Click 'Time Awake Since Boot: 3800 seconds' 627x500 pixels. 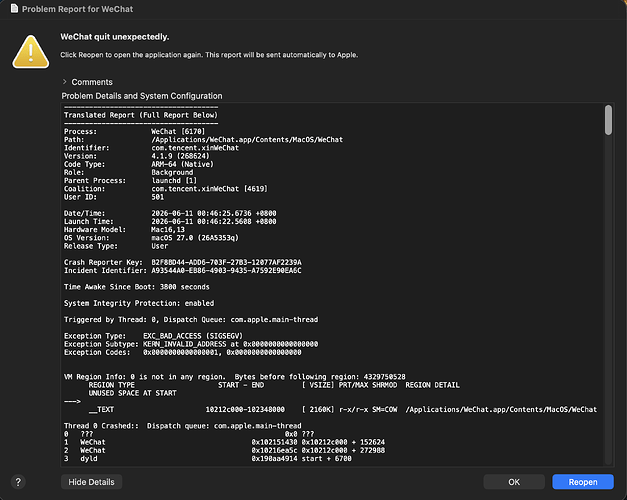coord(137,287)
